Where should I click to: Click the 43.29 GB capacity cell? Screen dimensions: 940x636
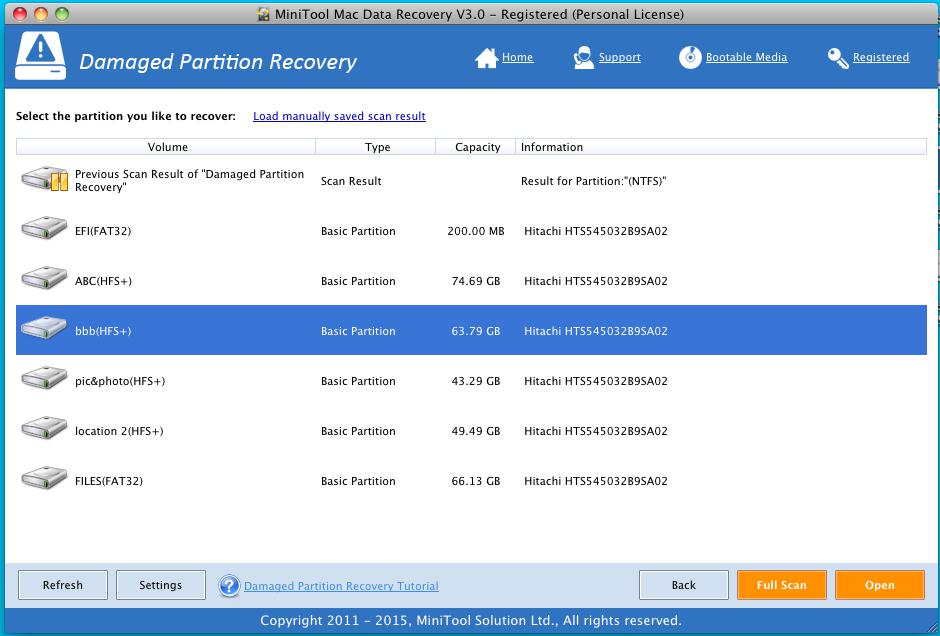click(x=476, y=381)
